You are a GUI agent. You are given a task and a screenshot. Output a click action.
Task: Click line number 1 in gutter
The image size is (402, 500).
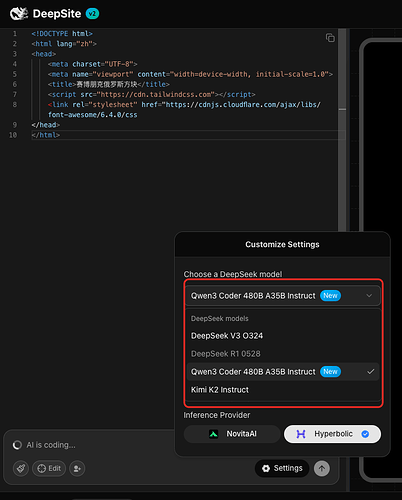point(15,34)
